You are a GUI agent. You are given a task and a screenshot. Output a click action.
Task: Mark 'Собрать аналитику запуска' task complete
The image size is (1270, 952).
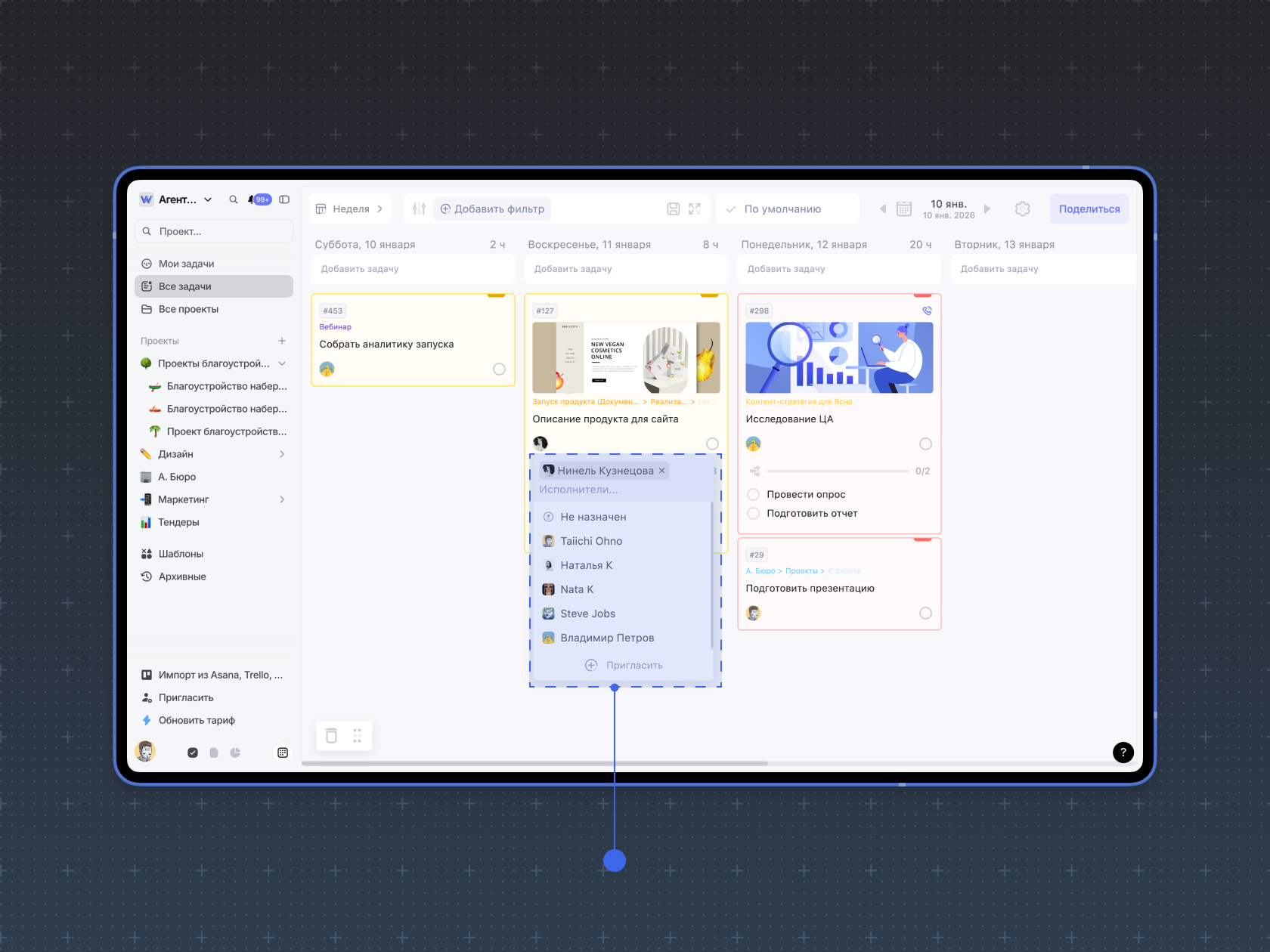point(499,369)
